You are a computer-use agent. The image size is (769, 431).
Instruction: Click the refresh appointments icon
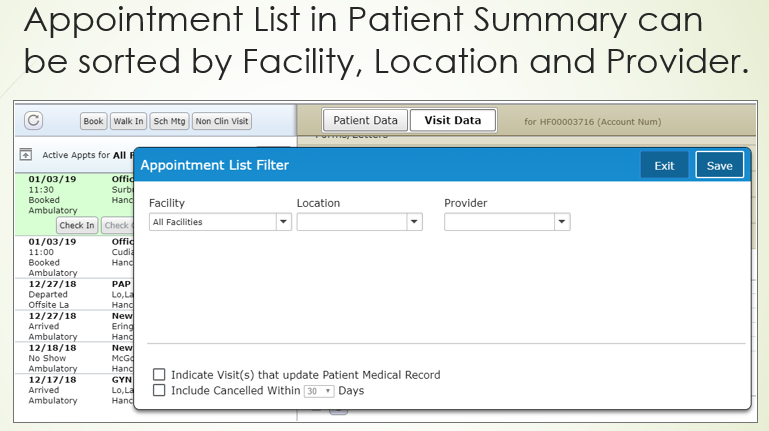click(33, 121)
